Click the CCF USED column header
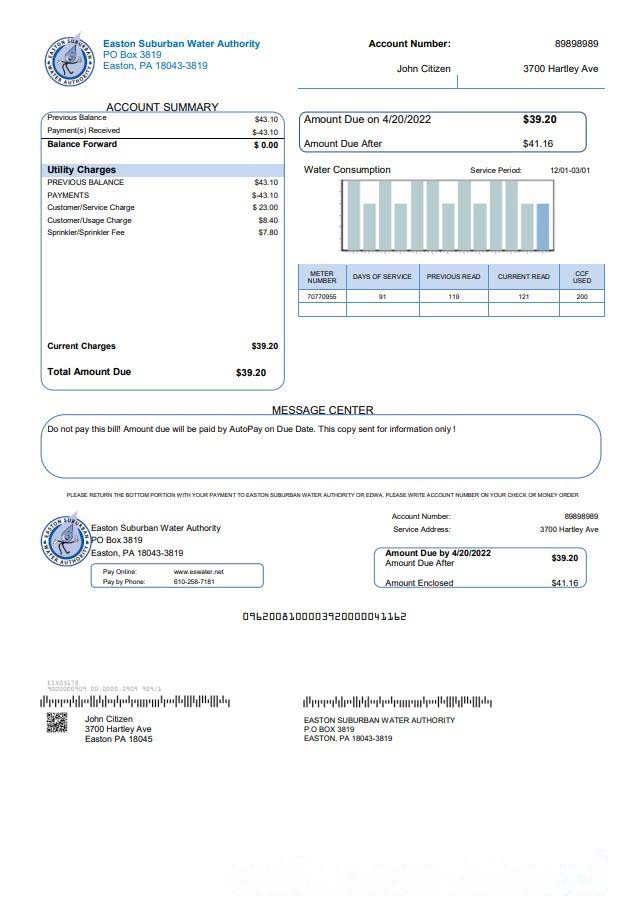The image size is (644, 913). click(x=581, y=276)
